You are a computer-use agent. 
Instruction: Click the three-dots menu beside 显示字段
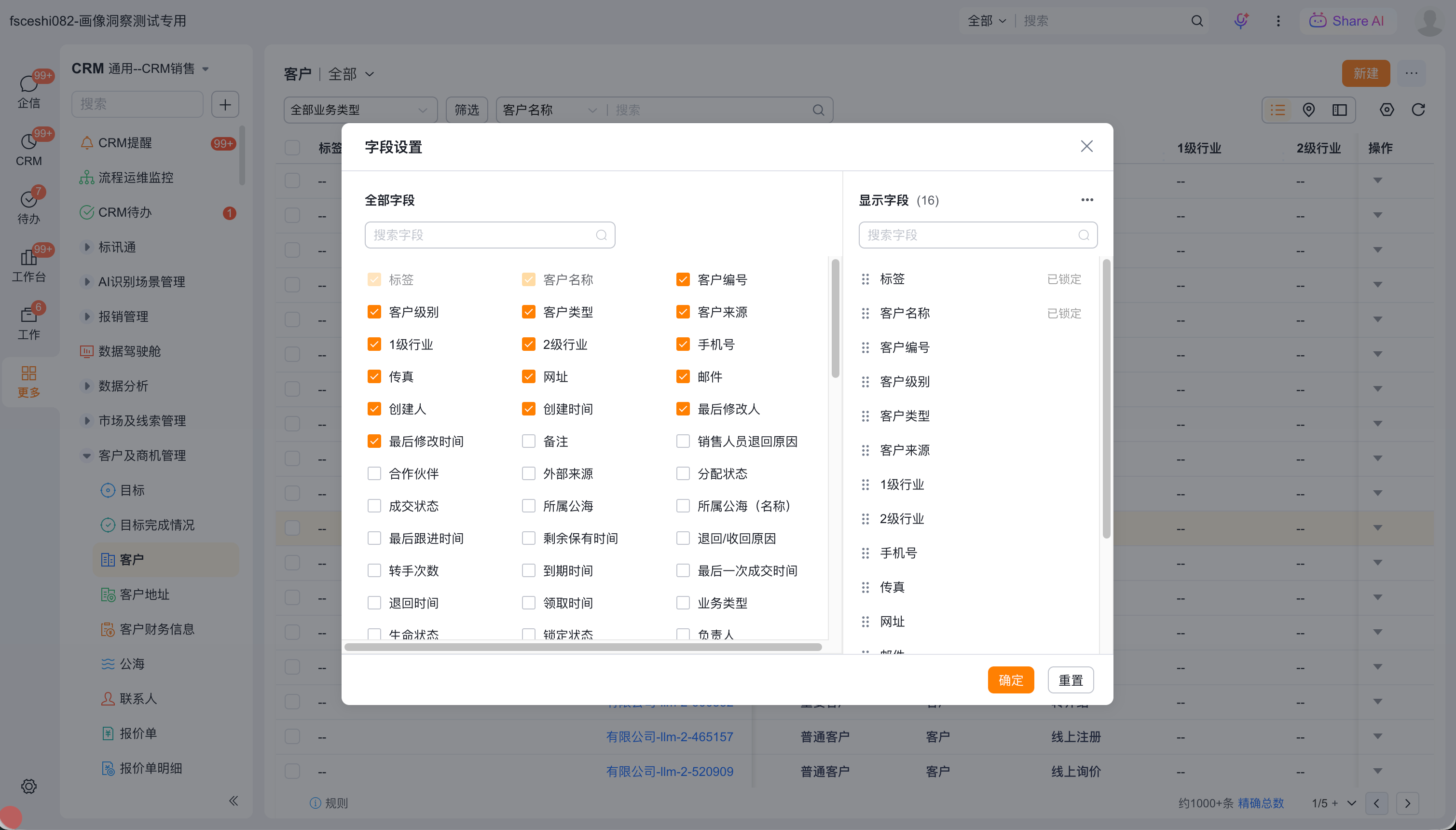click(1087, 199)
